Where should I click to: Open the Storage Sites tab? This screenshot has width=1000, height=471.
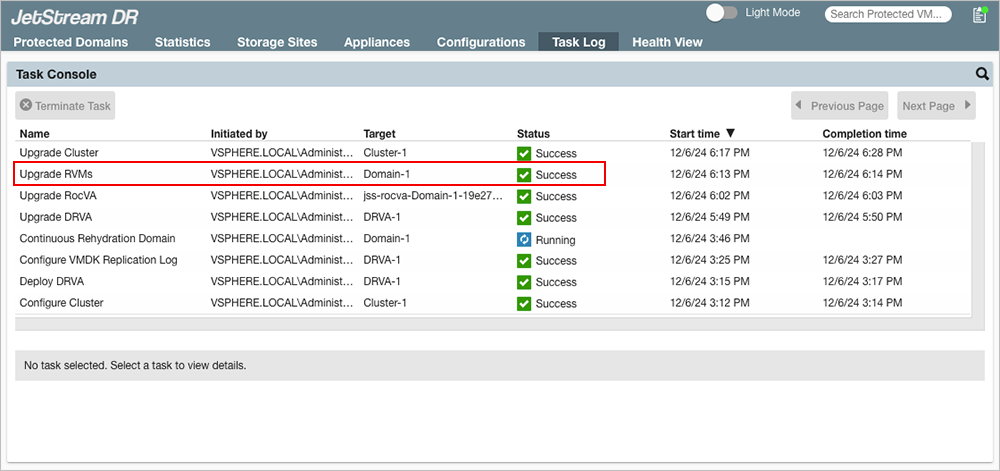pos(277,42)
